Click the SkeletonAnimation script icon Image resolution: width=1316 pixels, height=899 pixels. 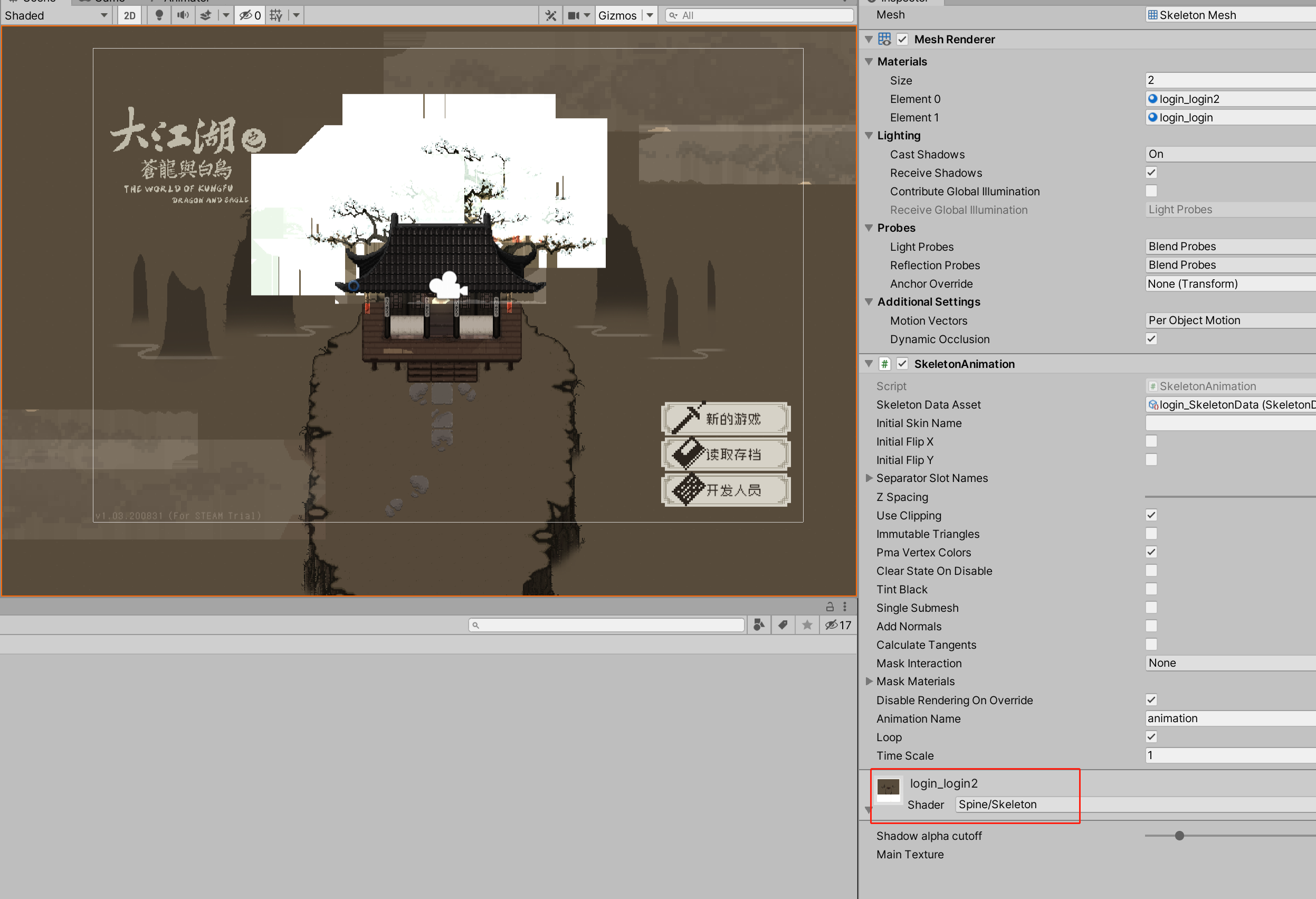coord(884,364)
